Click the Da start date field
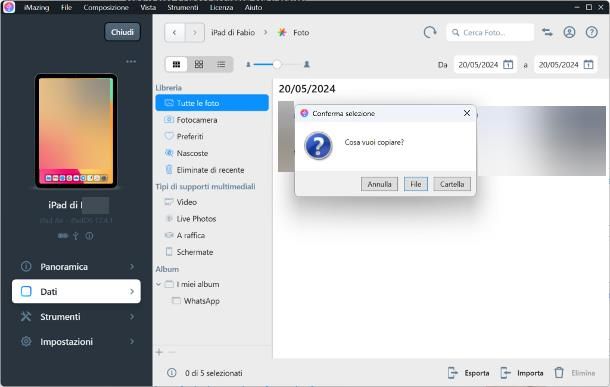610x387 pixels. [x=478, y=65]
